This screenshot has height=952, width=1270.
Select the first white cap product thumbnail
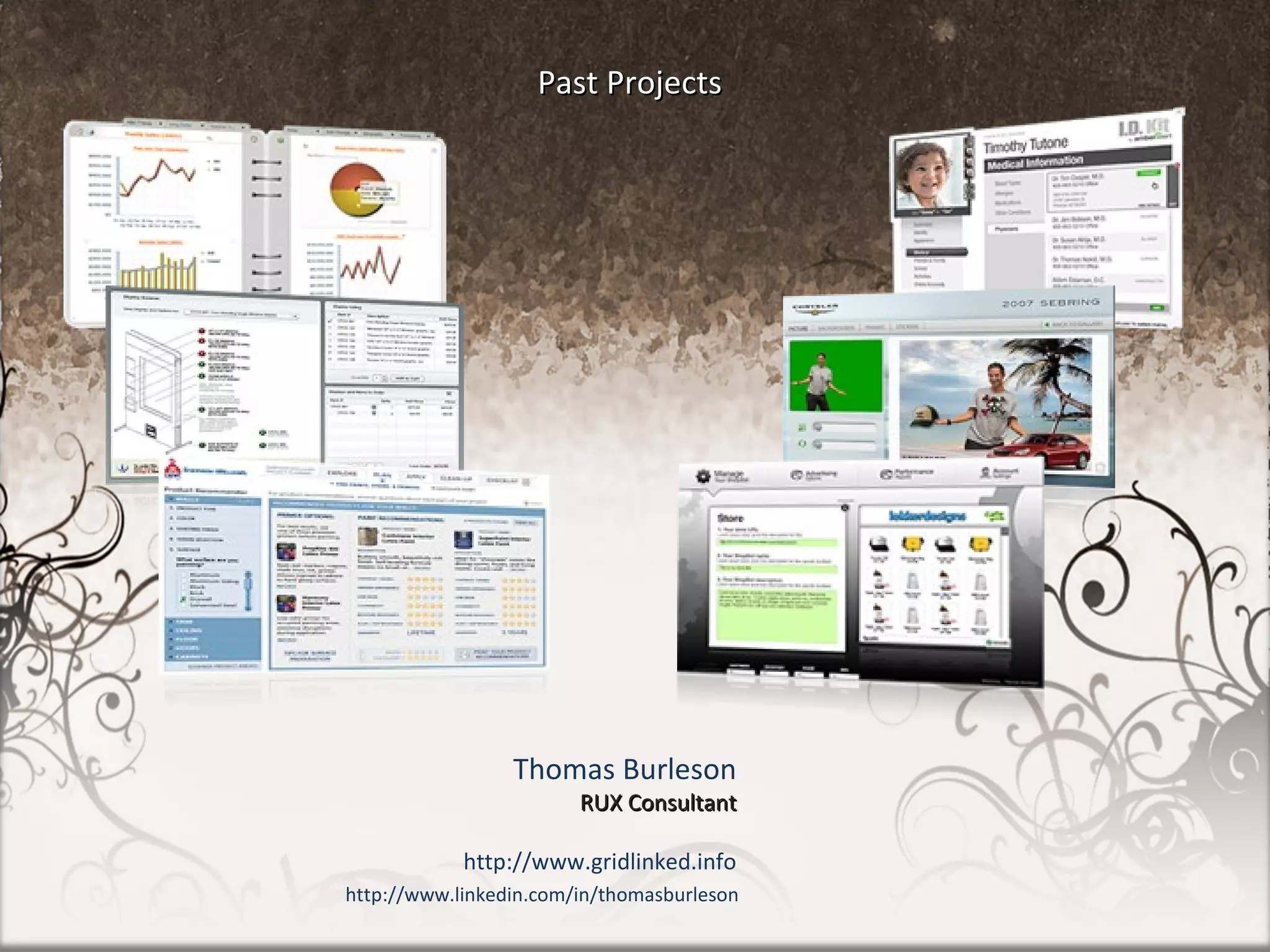(879, 545)
